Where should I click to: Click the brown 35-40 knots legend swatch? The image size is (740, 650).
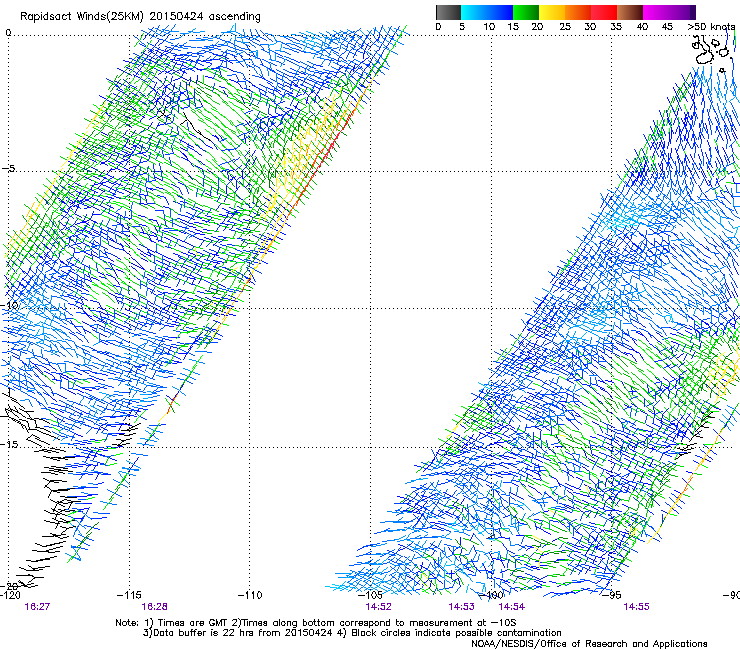click(x=630, y=12)
